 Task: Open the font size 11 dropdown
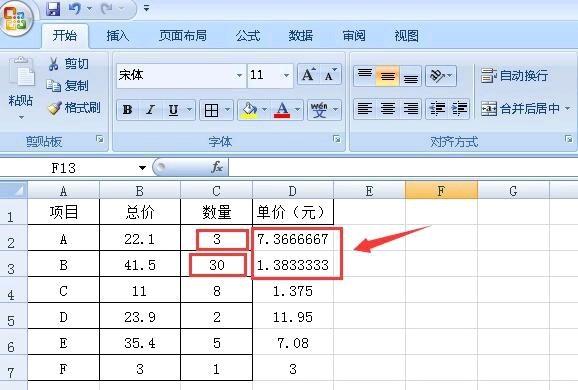[x=286, y=76]
